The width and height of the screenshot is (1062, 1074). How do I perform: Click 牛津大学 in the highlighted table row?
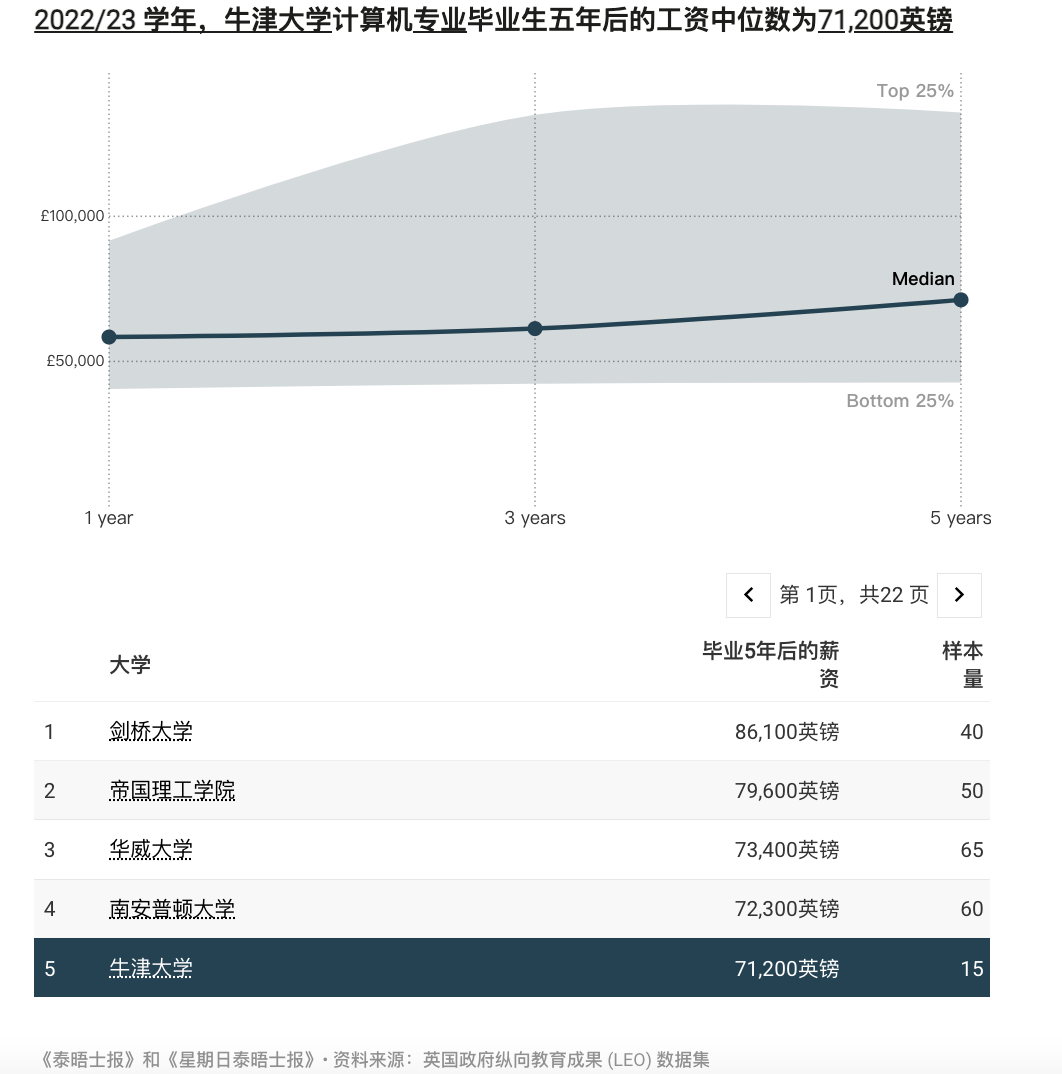(x=150, y=967)
